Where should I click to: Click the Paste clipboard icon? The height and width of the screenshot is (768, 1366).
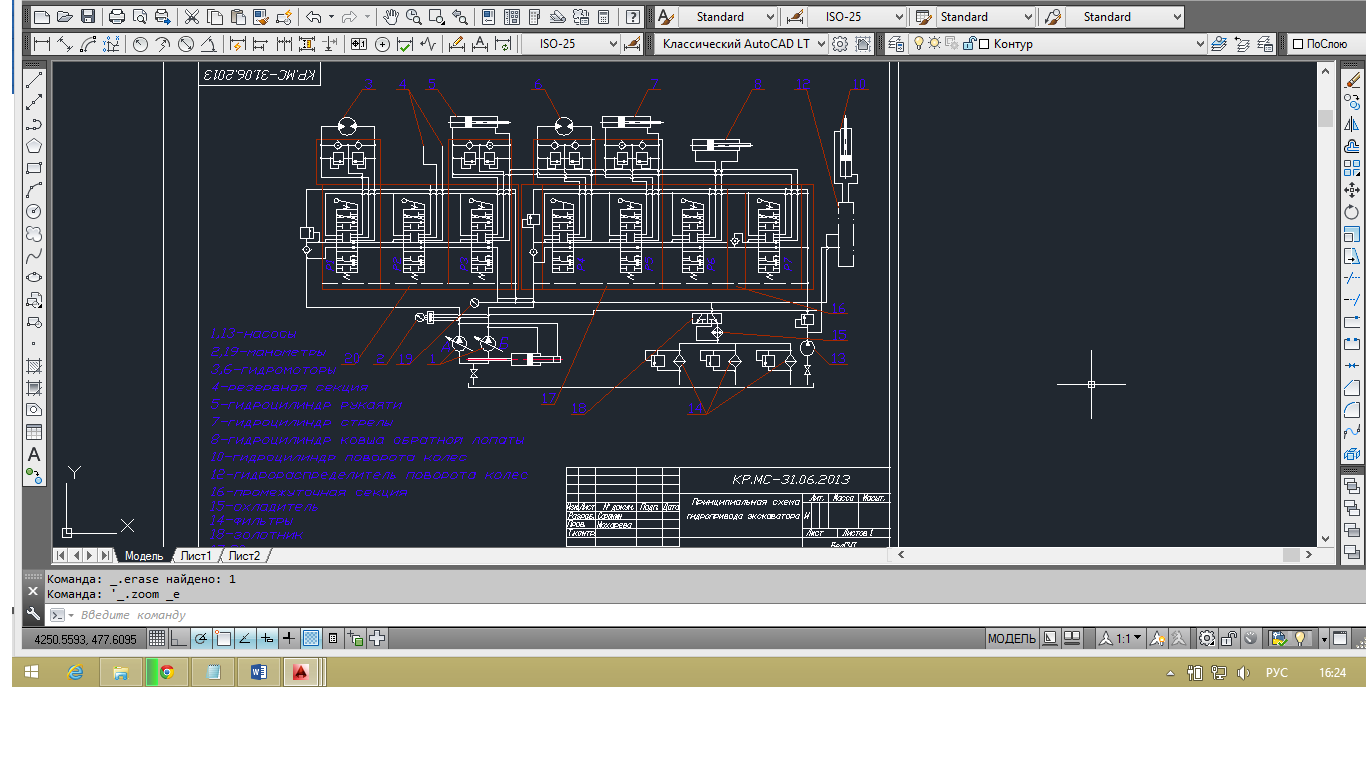[x=238, y=17]
